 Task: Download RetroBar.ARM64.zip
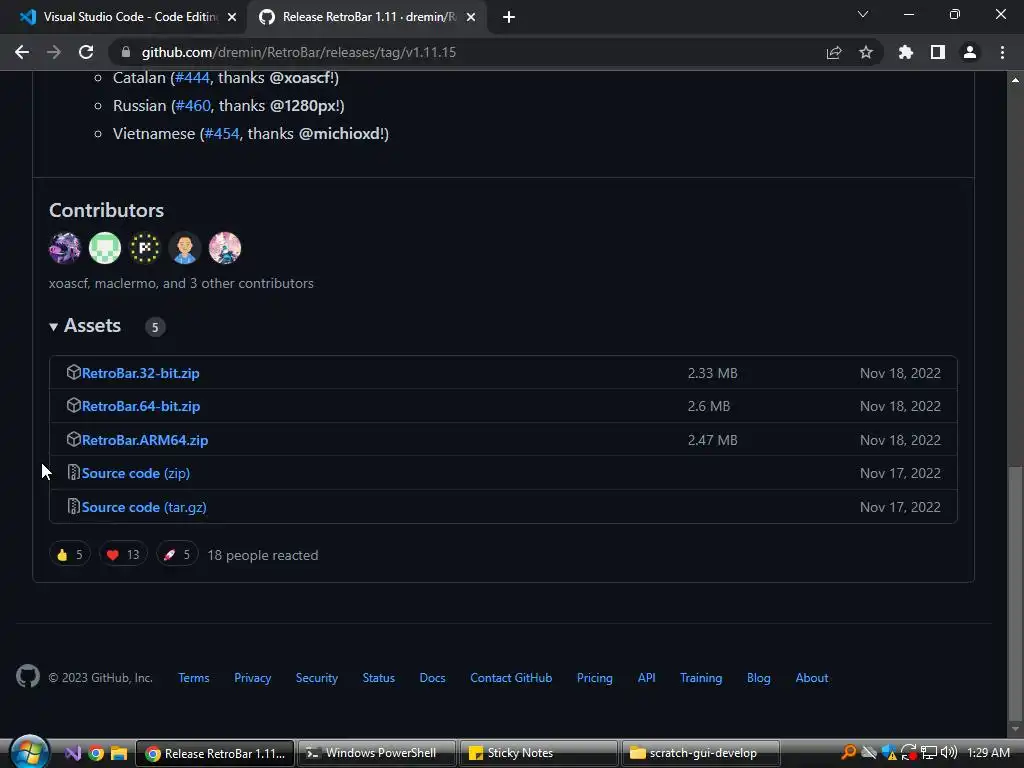point(145,440)
